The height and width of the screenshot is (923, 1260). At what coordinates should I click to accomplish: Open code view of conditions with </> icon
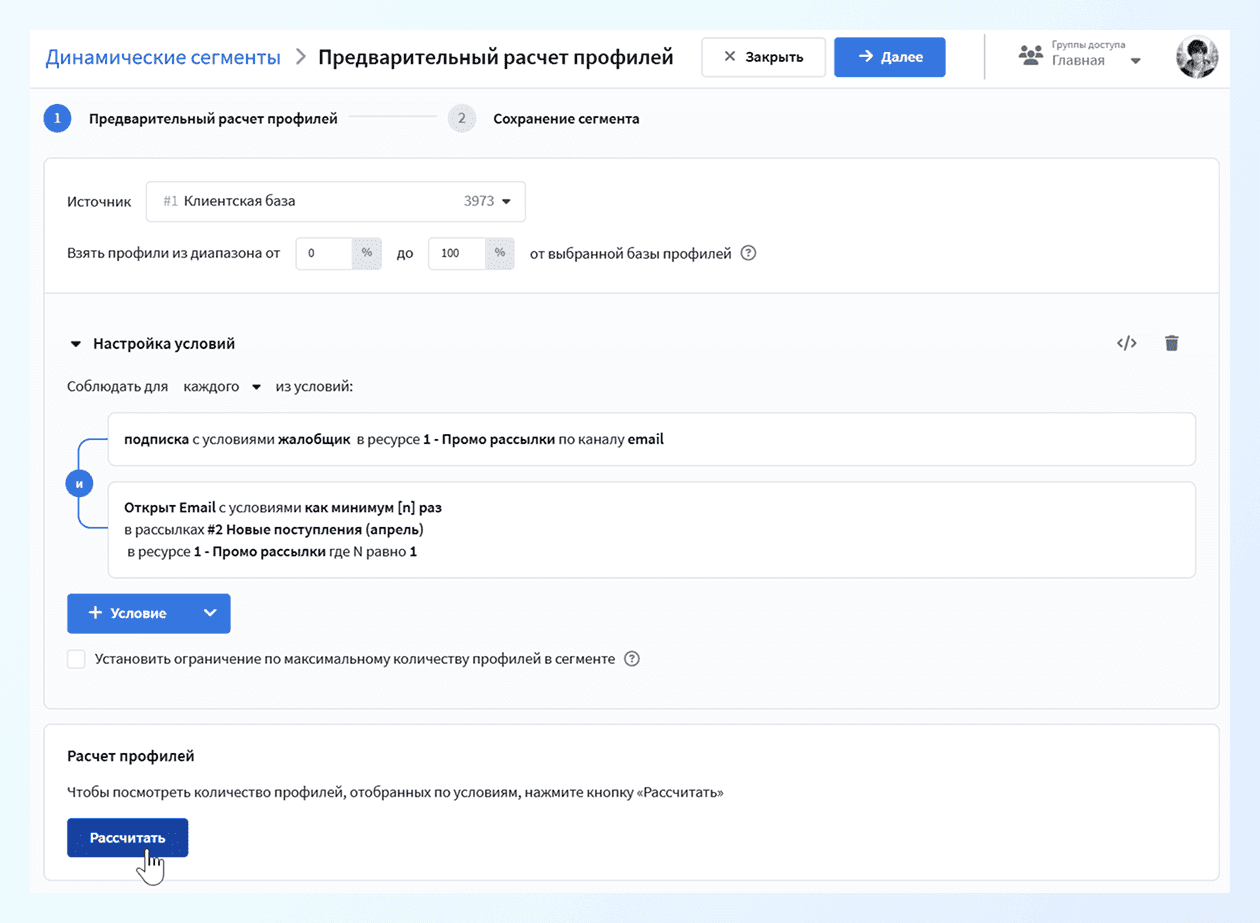click(1126, 342)
